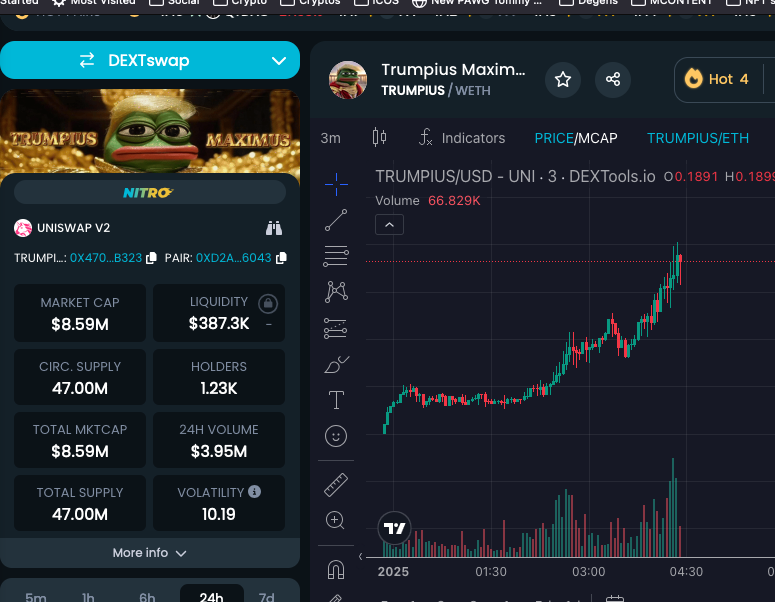Image resolution: width=775 pixels, height=602 pixels.
Task: Activate the zoom in tool
Action: [x=335, y=520]
